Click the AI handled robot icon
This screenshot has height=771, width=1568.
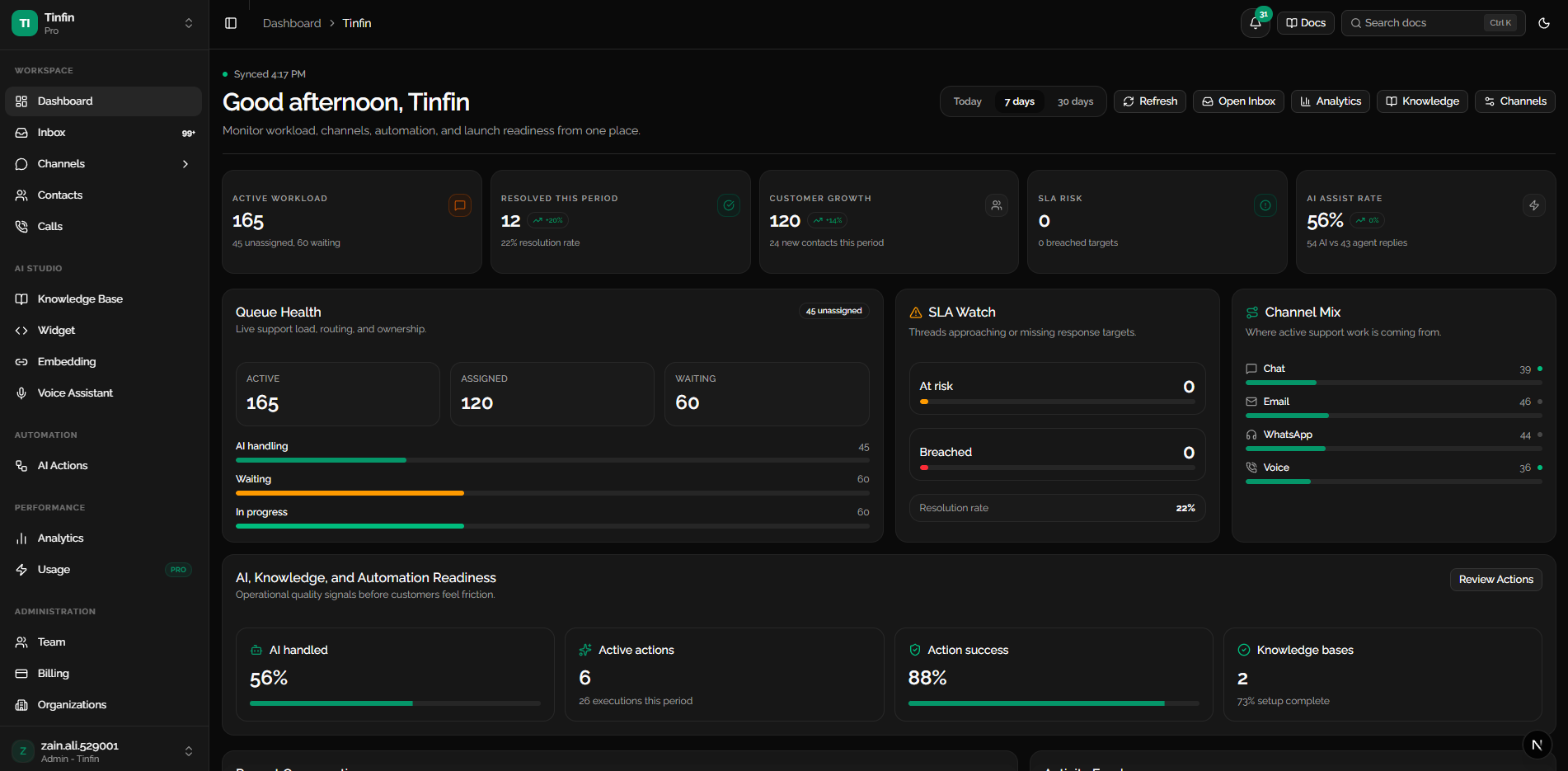tap(256, 650)
